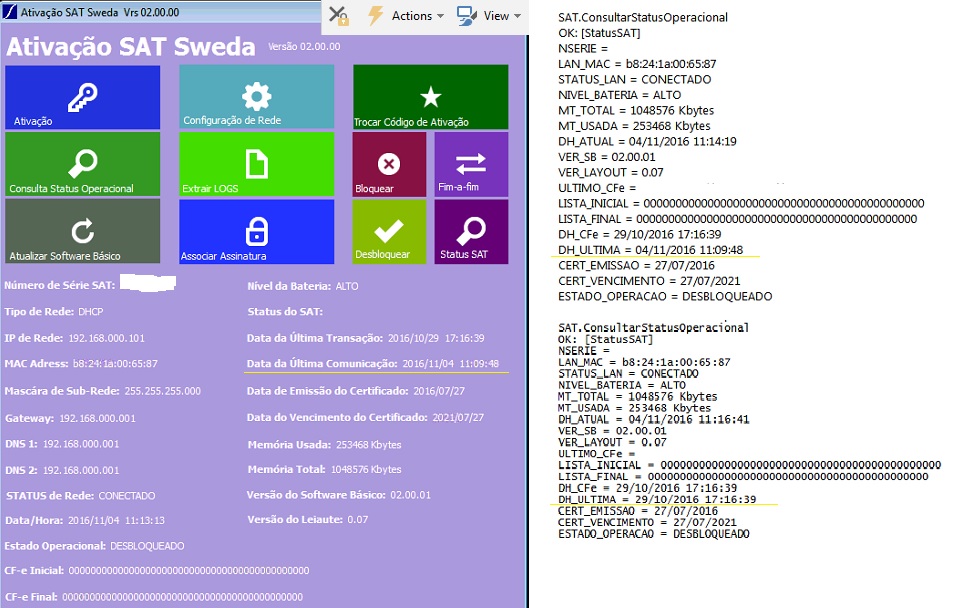Viewport: 954px width, 608px height.
Task: Run Consulta Status Operacional magnifier tile
Action: coord(83,164)
